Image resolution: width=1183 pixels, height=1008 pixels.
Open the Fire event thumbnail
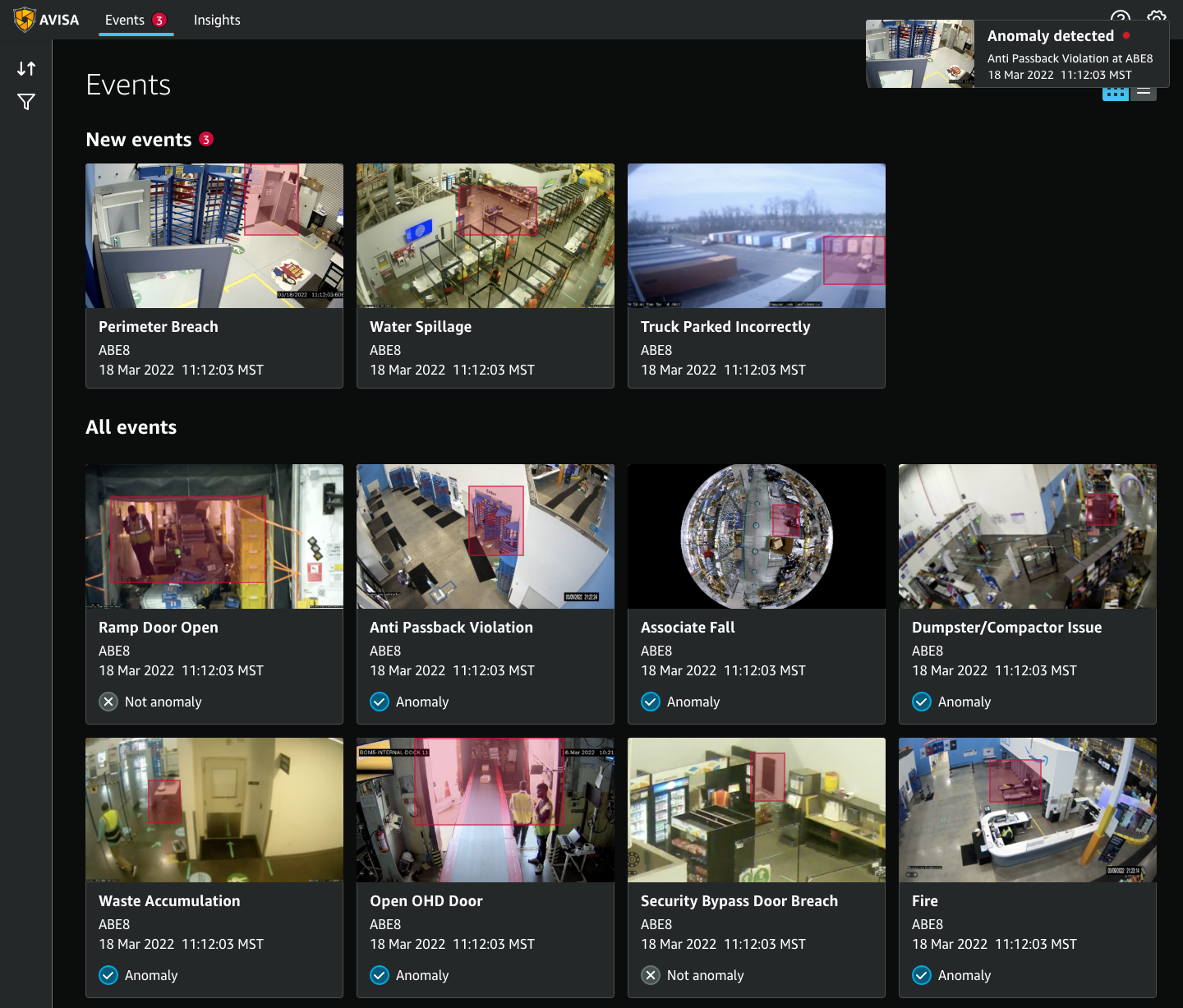[x=1028, y=810]
